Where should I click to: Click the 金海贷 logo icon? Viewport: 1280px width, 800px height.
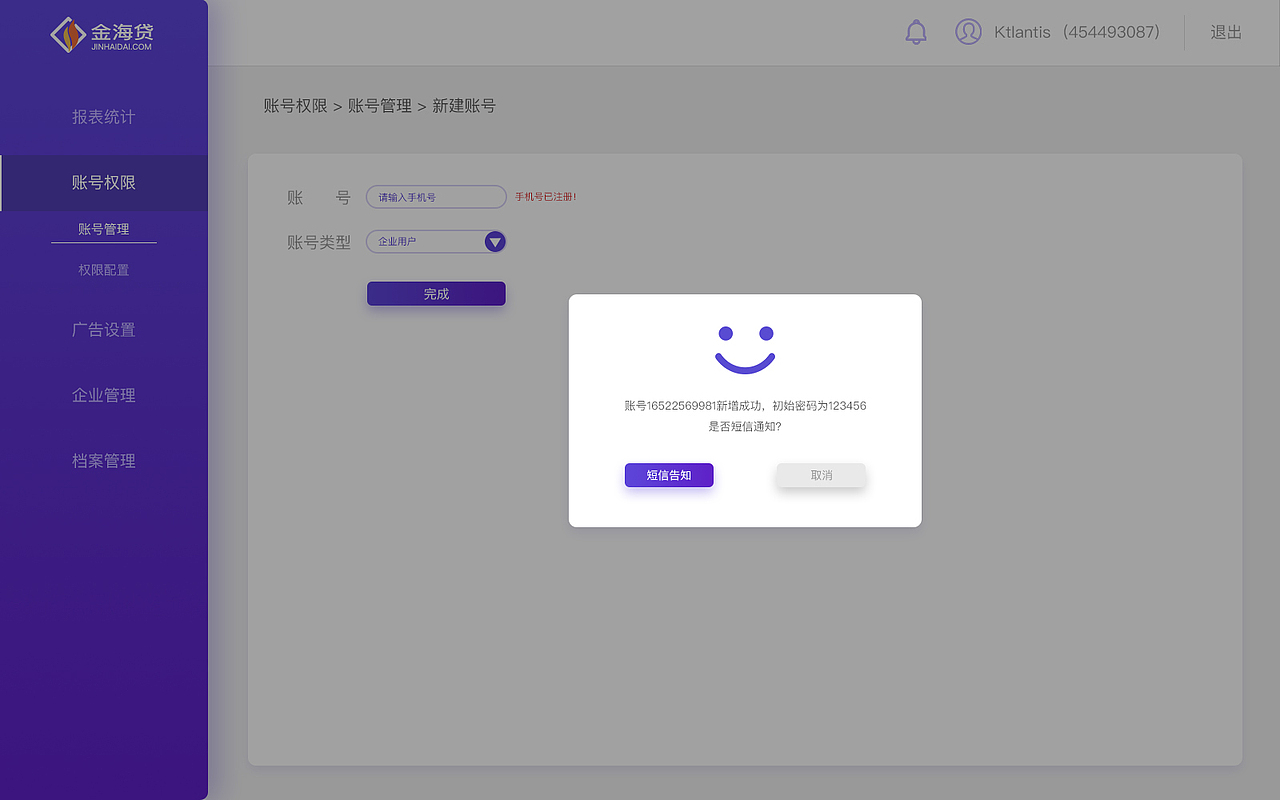pyautogui.click(x=67, y=33)
